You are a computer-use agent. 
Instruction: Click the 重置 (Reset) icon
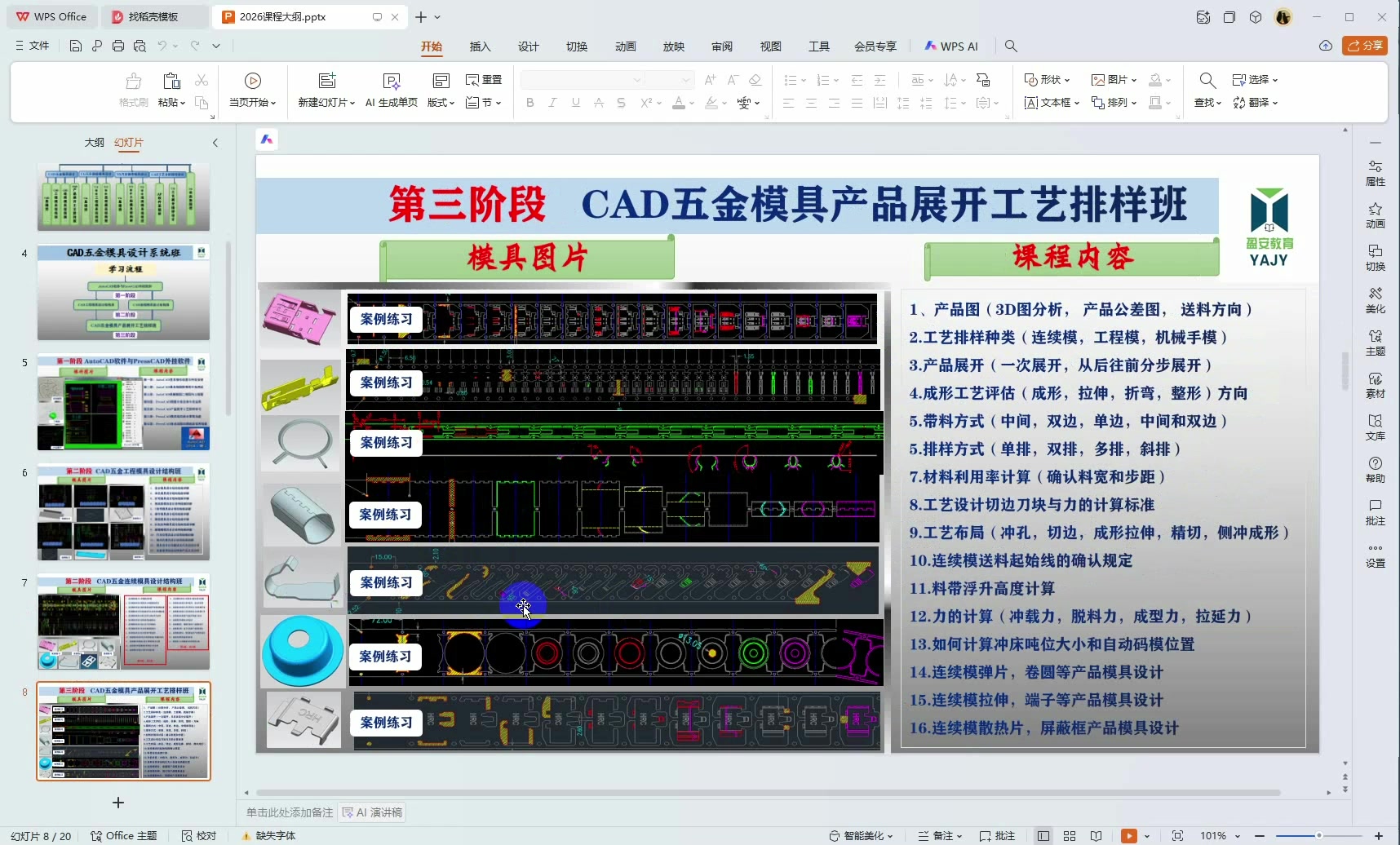tap(483, 80)
